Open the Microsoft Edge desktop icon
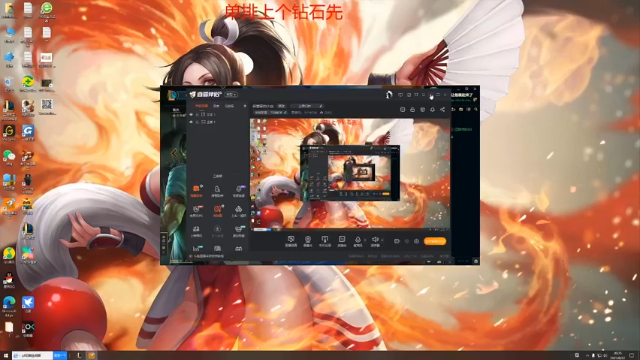Viewport: 640px width, 360px height. pyautogui.click(x=9, y=306)
